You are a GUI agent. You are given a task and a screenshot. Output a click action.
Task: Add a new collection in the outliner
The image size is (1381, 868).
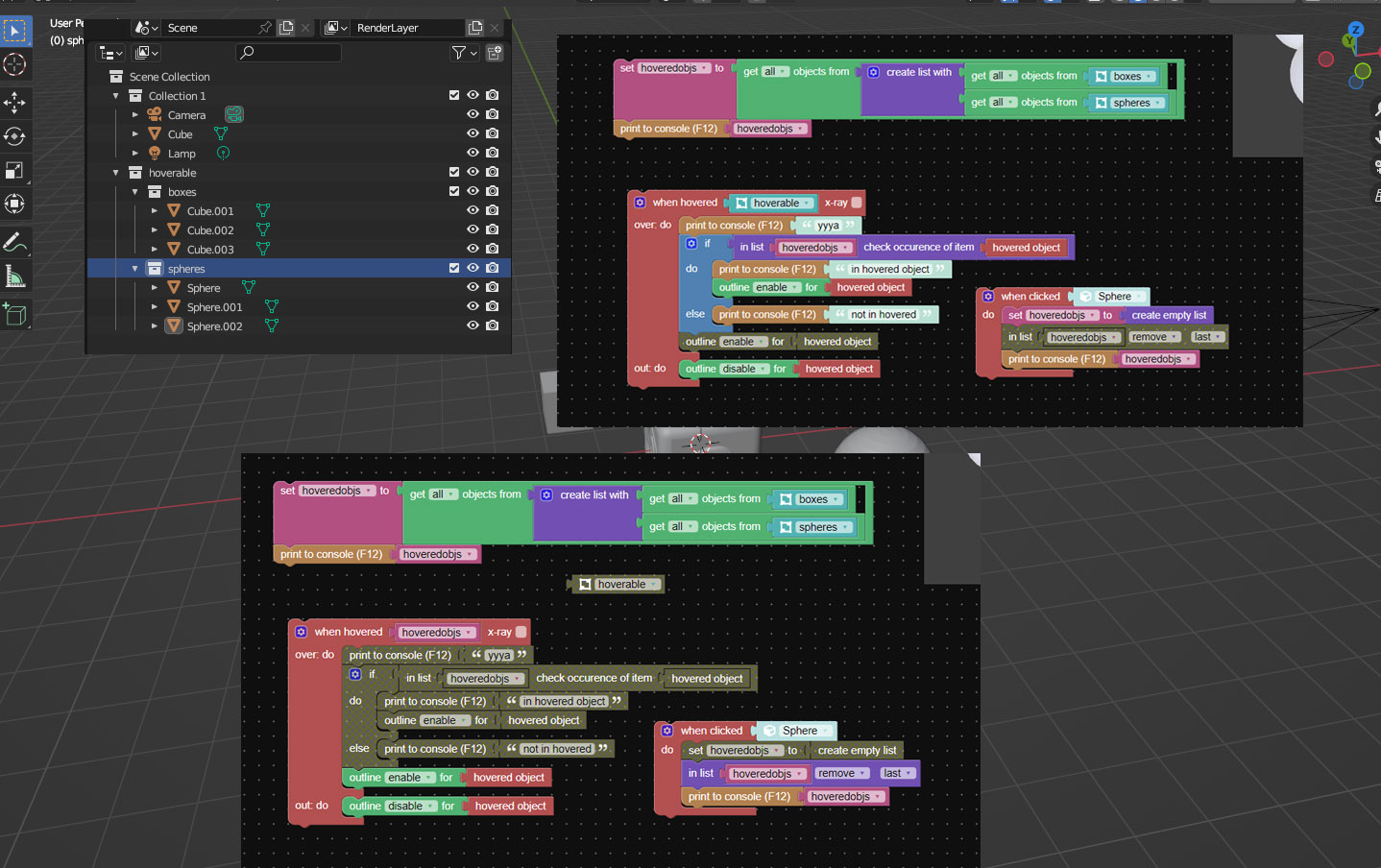pos(495,53)
